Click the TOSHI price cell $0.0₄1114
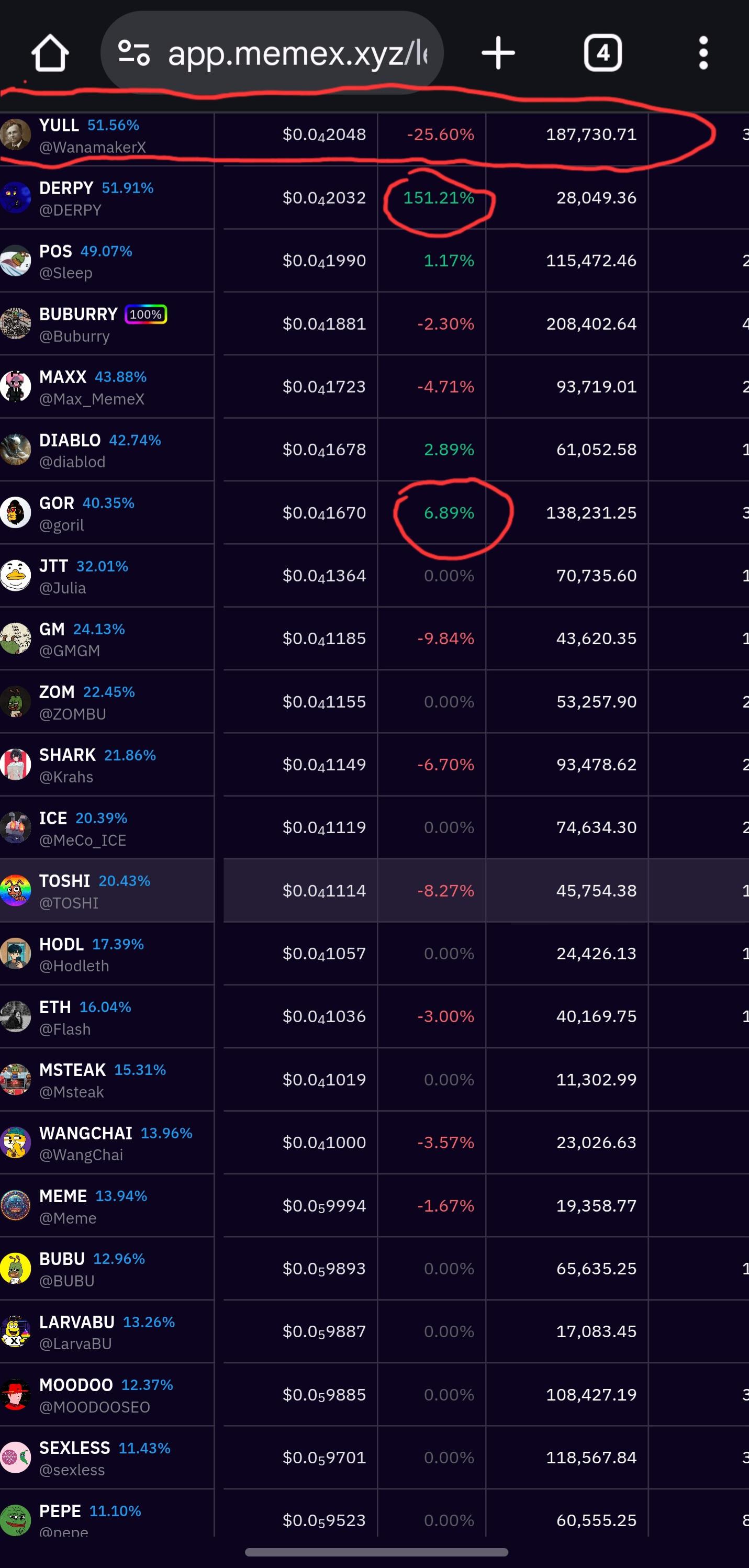The width and height of the screenshot is (749, 1568). [x=324, y=891]
